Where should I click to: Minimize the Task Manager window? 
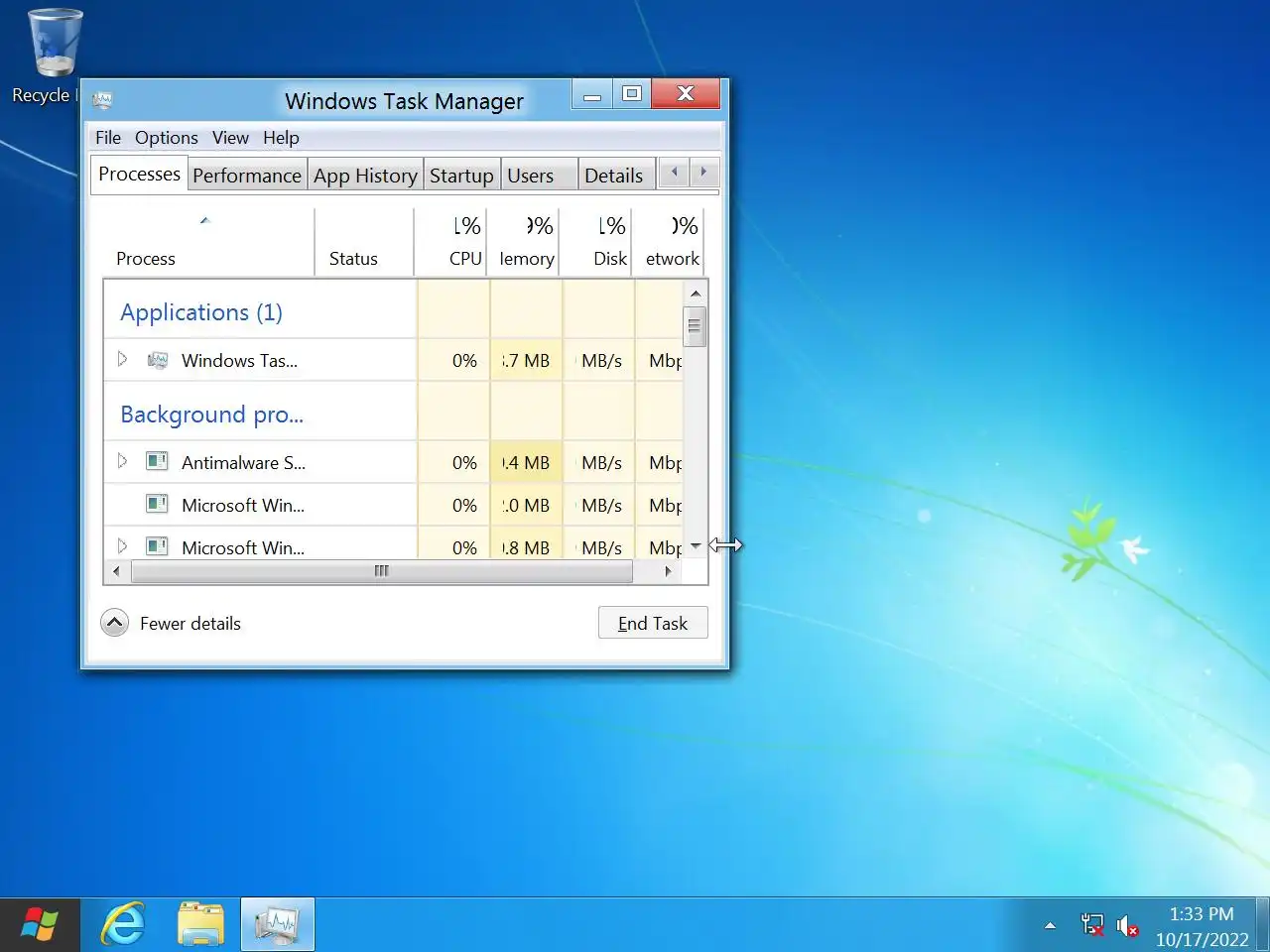[592, 94]
